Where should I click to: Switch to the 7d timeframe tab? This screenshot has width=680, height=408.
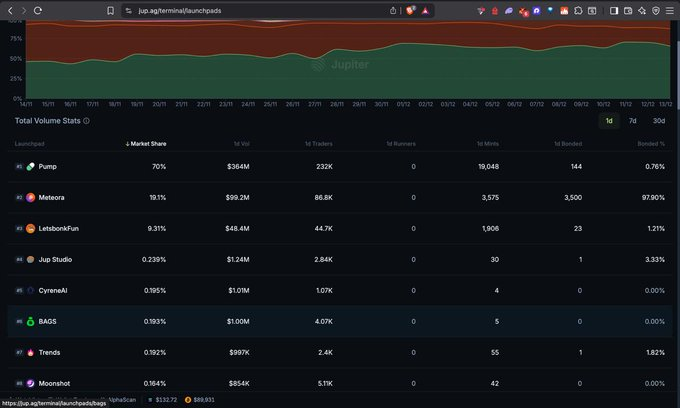[633, 121]
